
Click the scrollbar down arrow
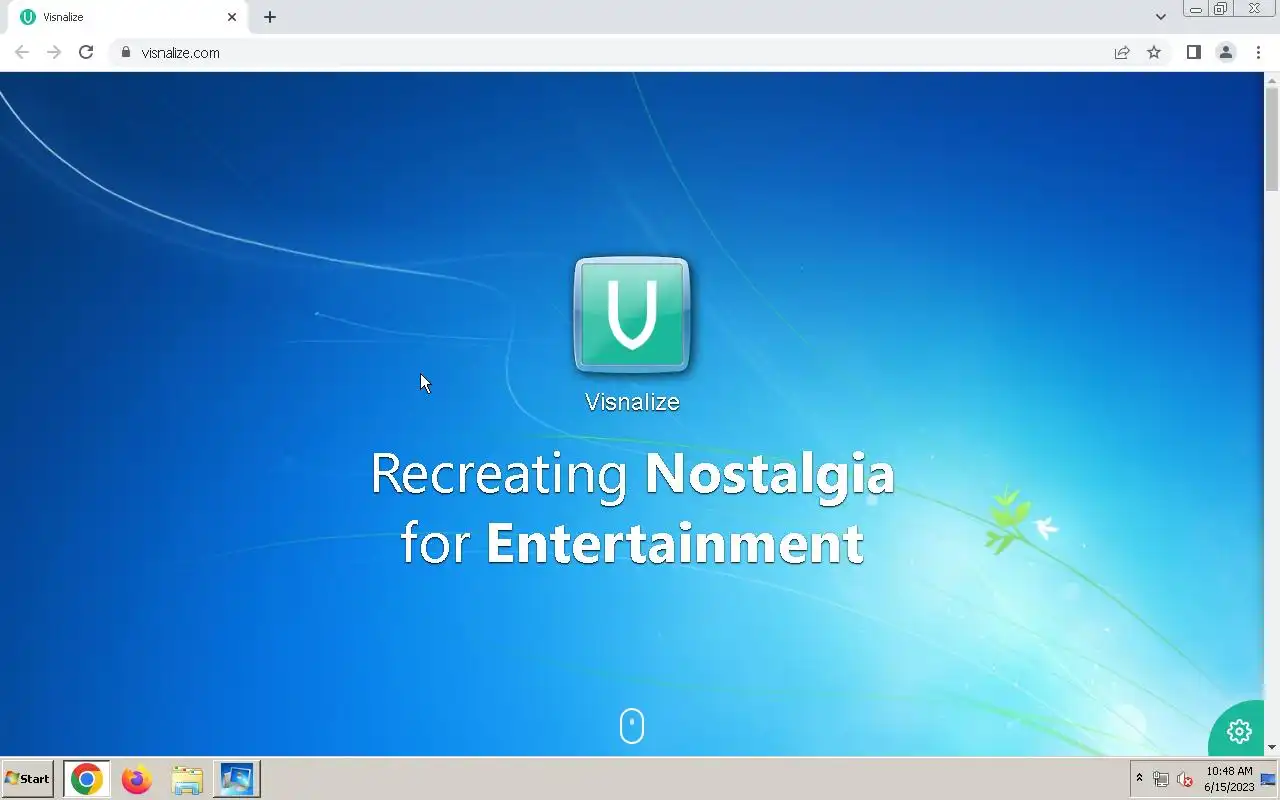1272,747
